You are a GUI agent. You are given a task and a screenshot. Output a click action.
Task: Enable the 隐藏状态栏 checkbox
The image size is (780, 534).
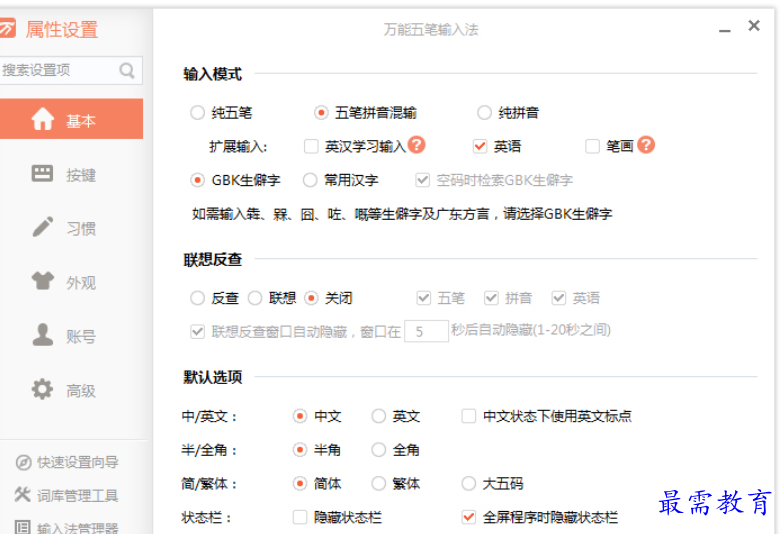(x=300, y=517)
